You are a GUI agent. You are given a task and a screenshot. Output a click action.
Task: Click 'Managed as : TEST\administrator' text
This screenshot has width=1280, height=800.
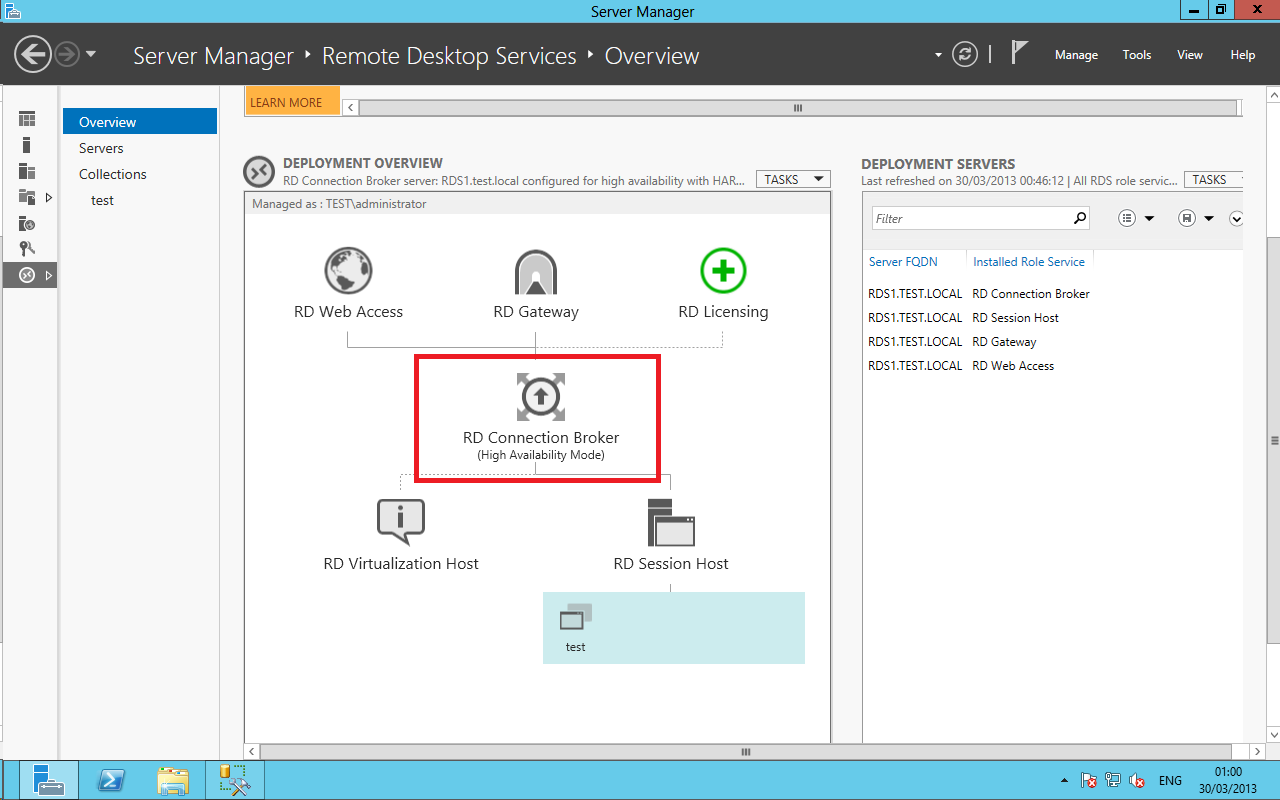(339, 204)
